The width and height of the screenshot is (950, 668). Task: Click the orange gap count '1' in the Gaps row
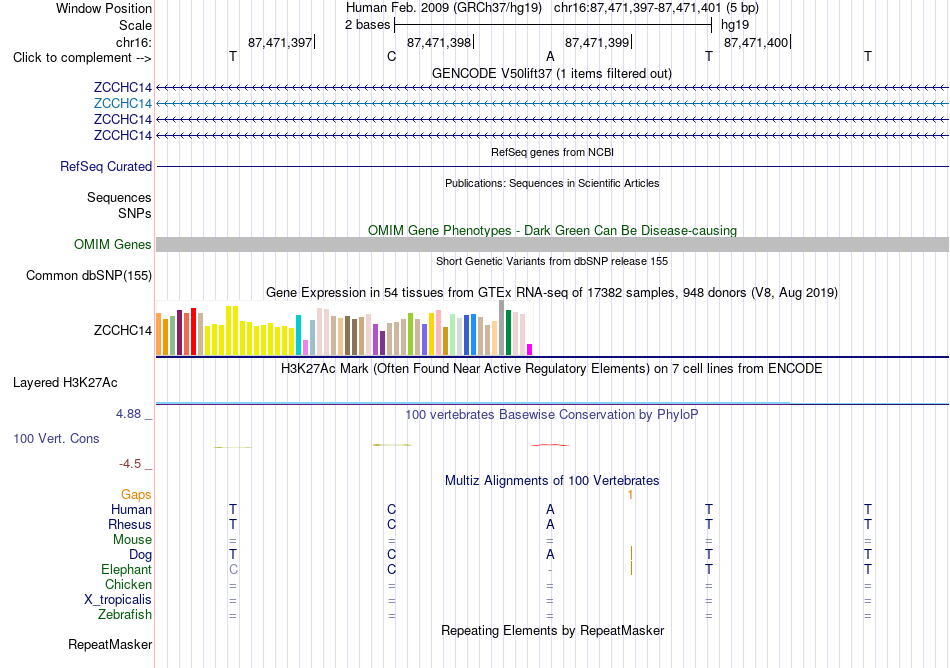pos(630,495)
